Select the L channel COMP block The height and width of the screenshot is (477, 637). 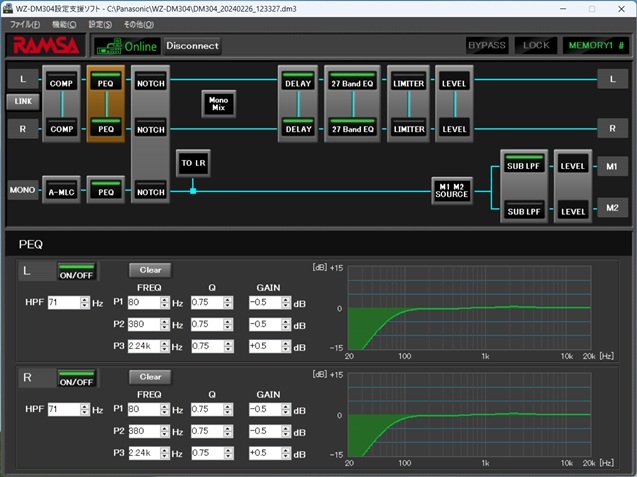(61, 83)
